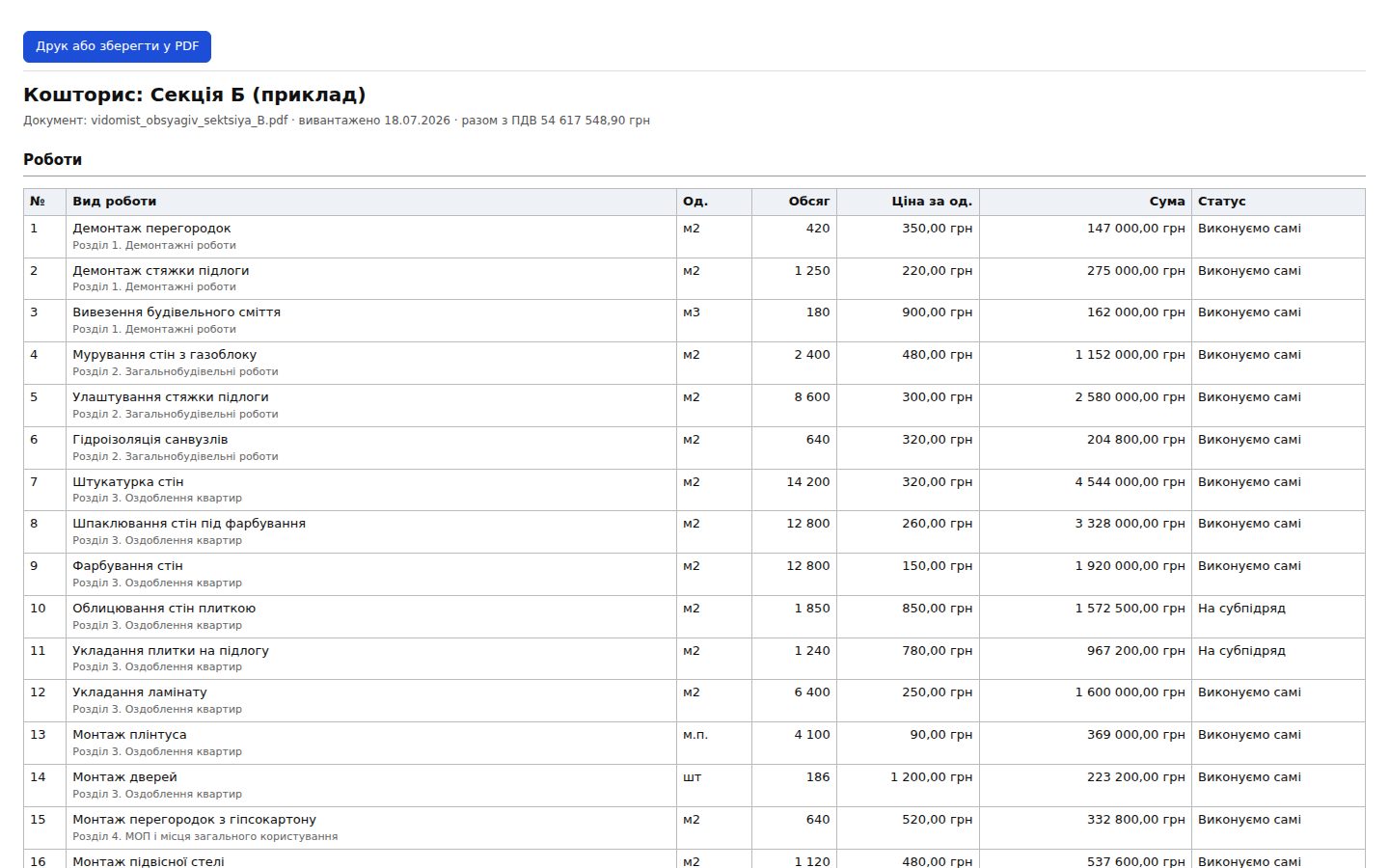Click the volume value 8 600
This screenshot has width=1389, height=868.
pos(812,397)
